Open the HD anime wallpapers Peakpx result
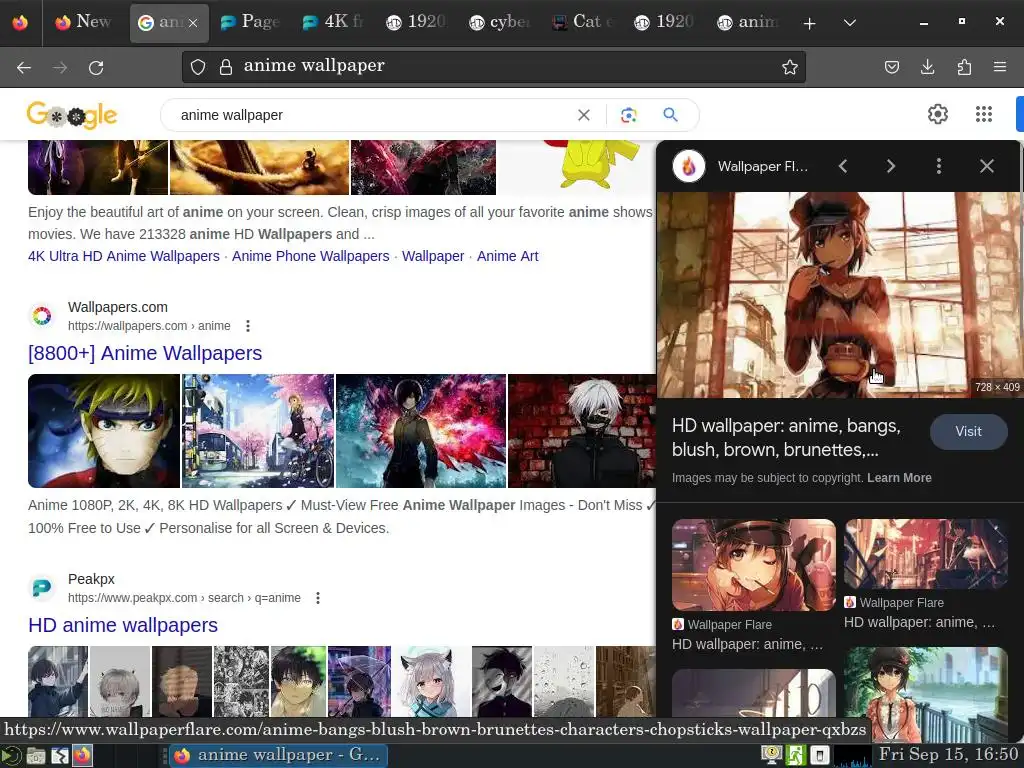Viewport: 1024px width, 768px height. point(123,626)
